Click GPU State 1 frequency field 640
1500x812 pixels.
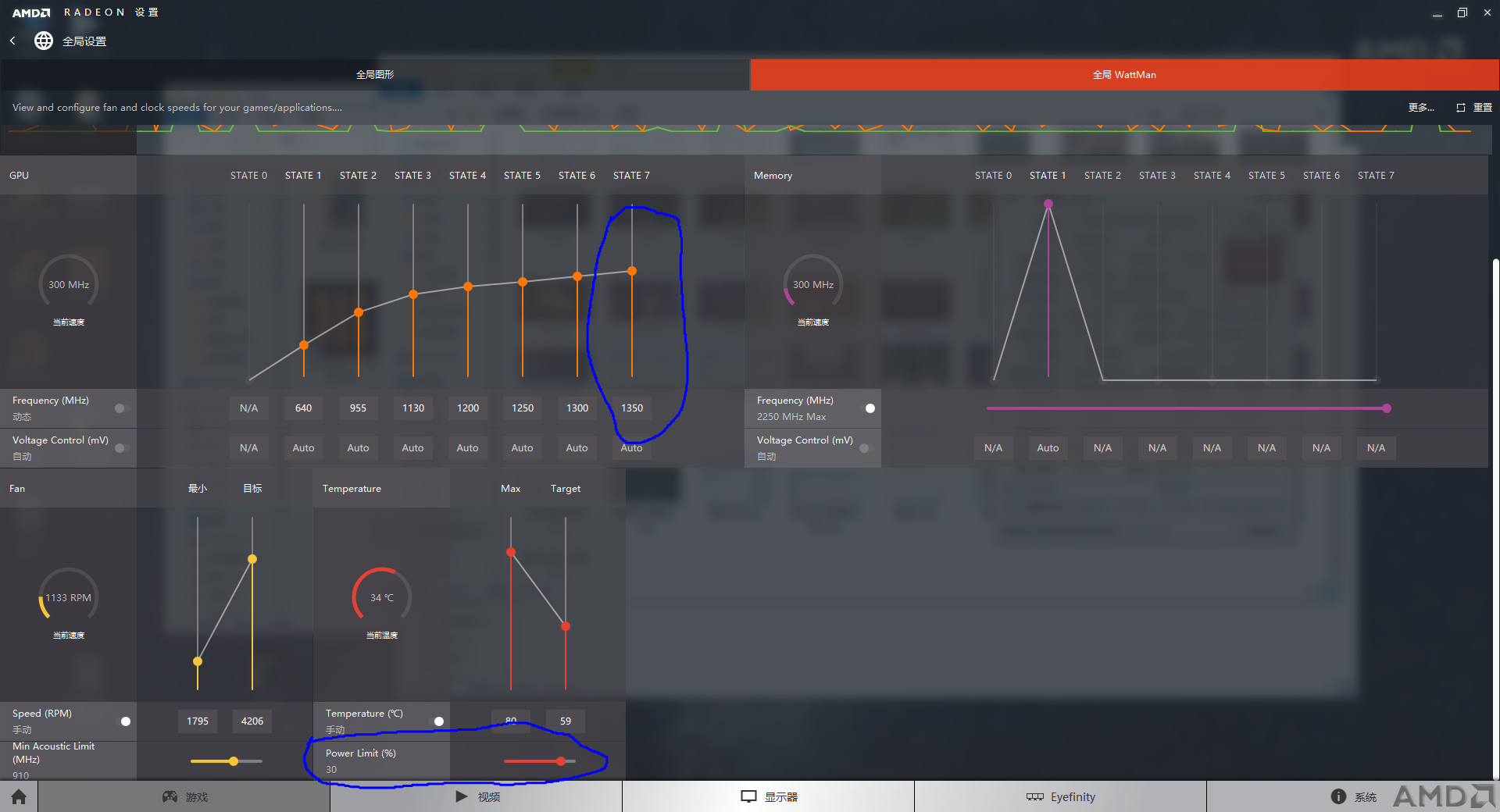coord(304,408)
